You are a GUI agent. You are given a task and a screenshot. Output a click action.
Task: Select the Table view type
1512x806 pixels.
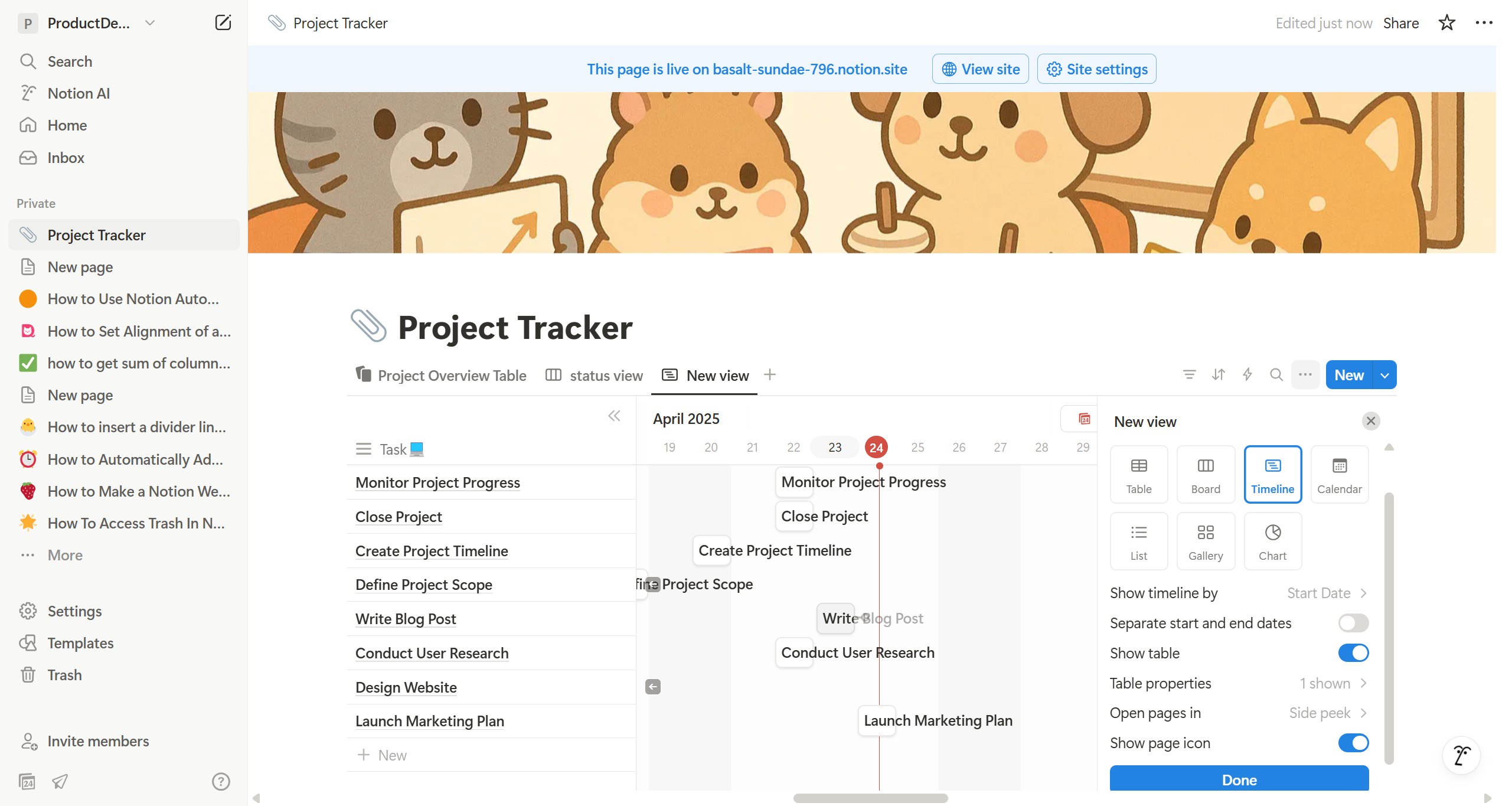pos(1138,475)
